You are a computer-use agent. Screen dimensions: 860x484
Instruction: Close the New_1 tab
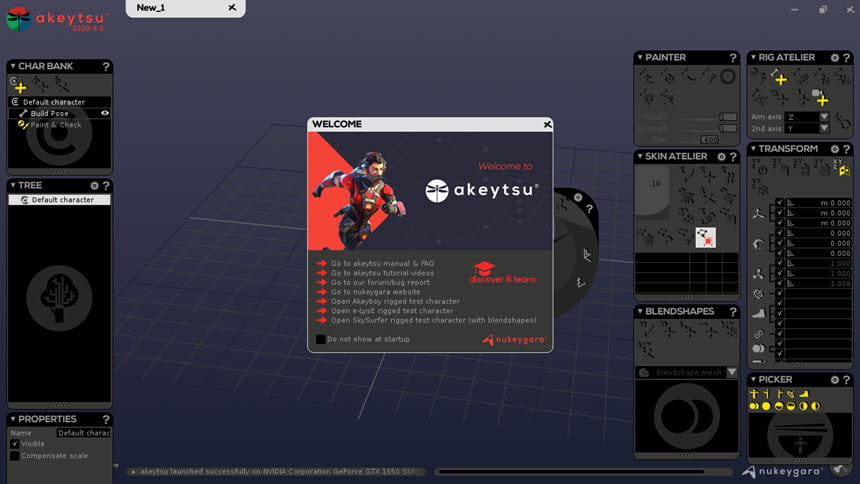click(232, 8)
